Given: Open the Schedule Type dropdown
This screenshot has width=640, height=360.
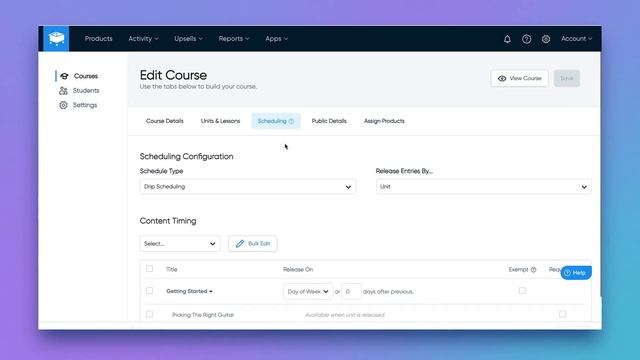Looking at the screenshot, I should [x=248, y=187].
